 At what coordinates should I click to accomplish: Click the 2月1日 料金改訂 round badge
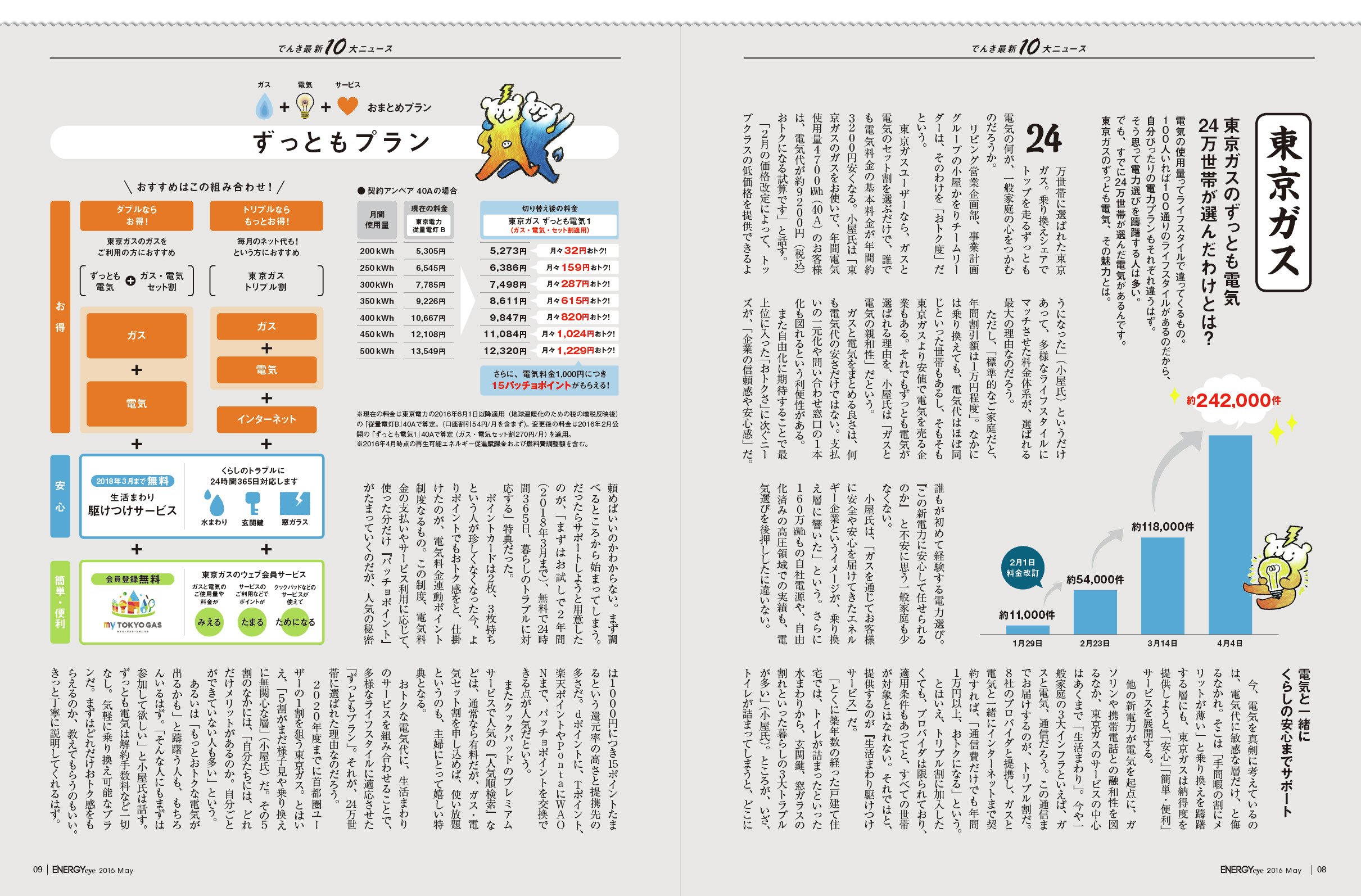pos(1023,567)
